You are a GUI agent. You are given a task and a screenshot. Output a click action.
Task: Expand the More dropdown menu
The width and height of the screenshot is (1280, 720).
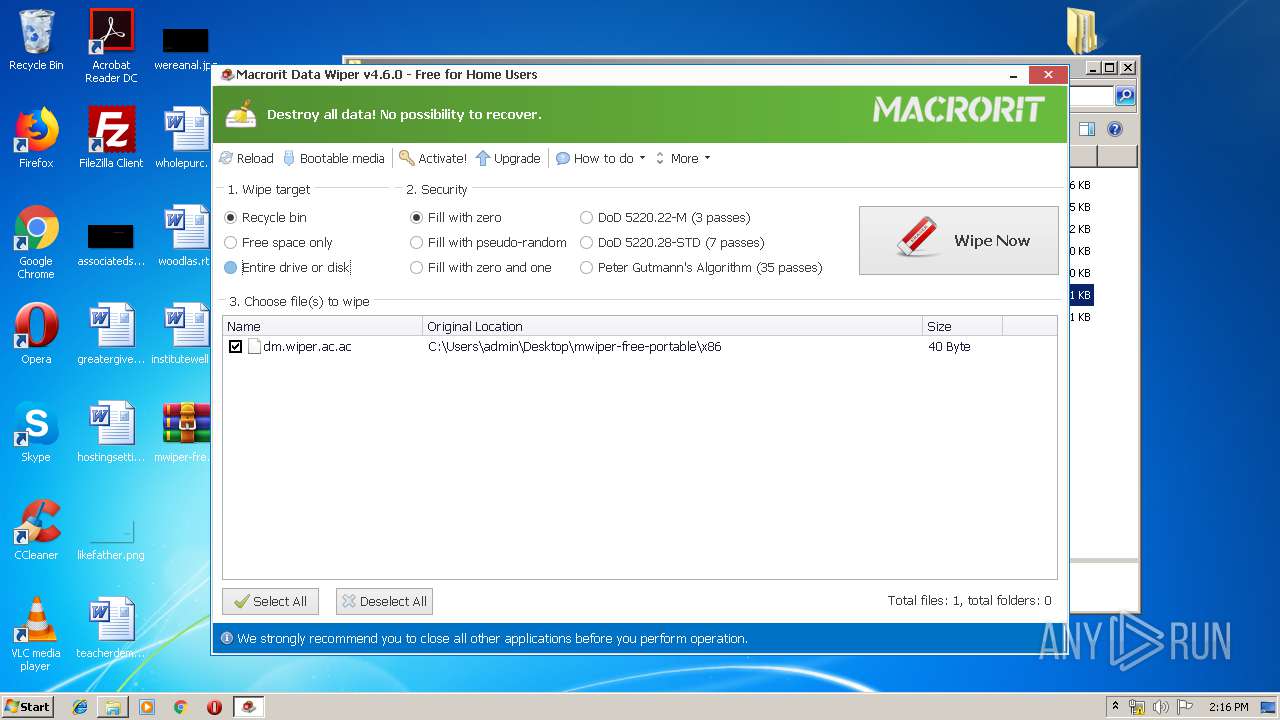[683, 158]
